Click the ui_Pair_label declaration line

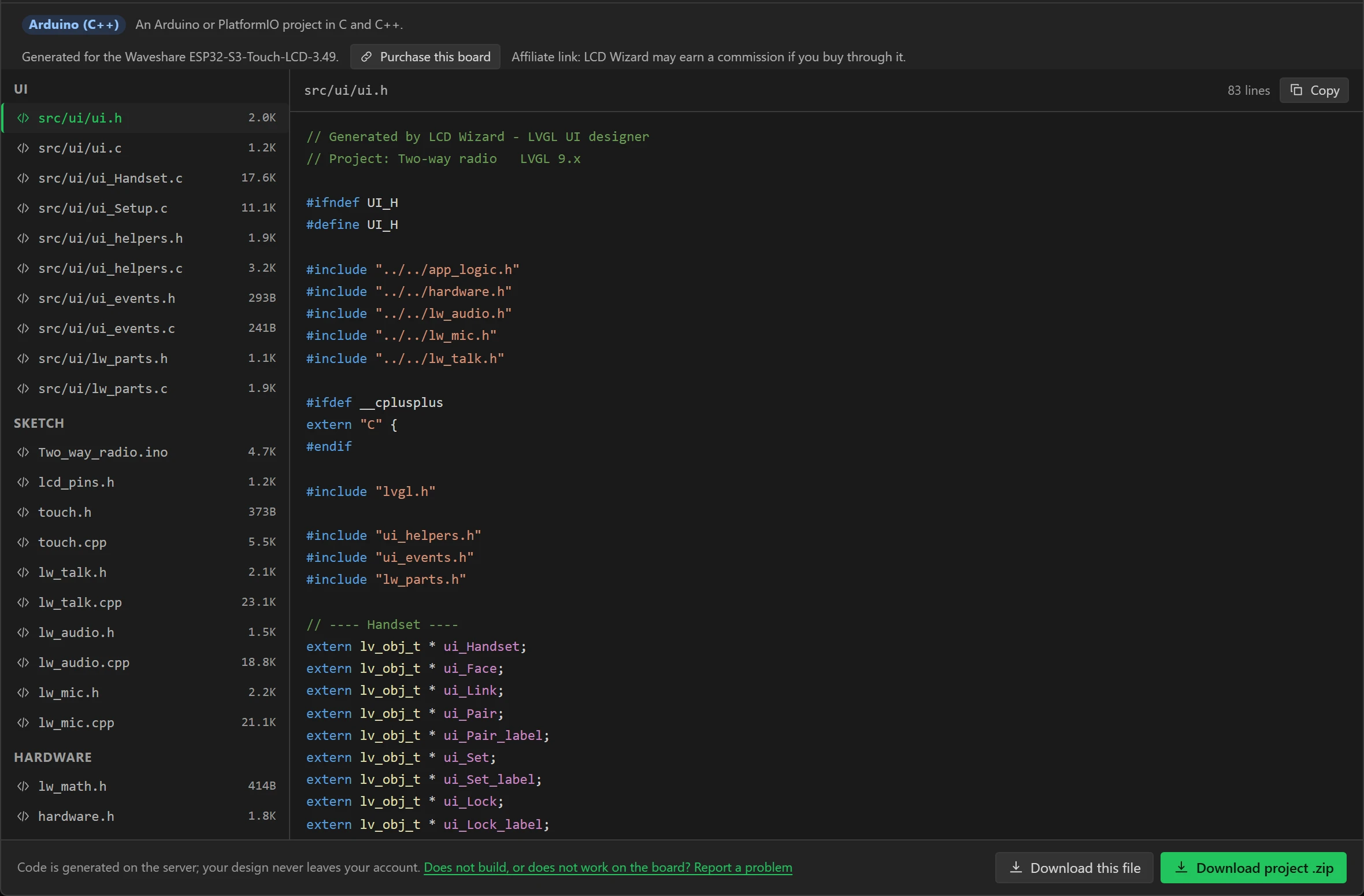[x=428, y=735]
